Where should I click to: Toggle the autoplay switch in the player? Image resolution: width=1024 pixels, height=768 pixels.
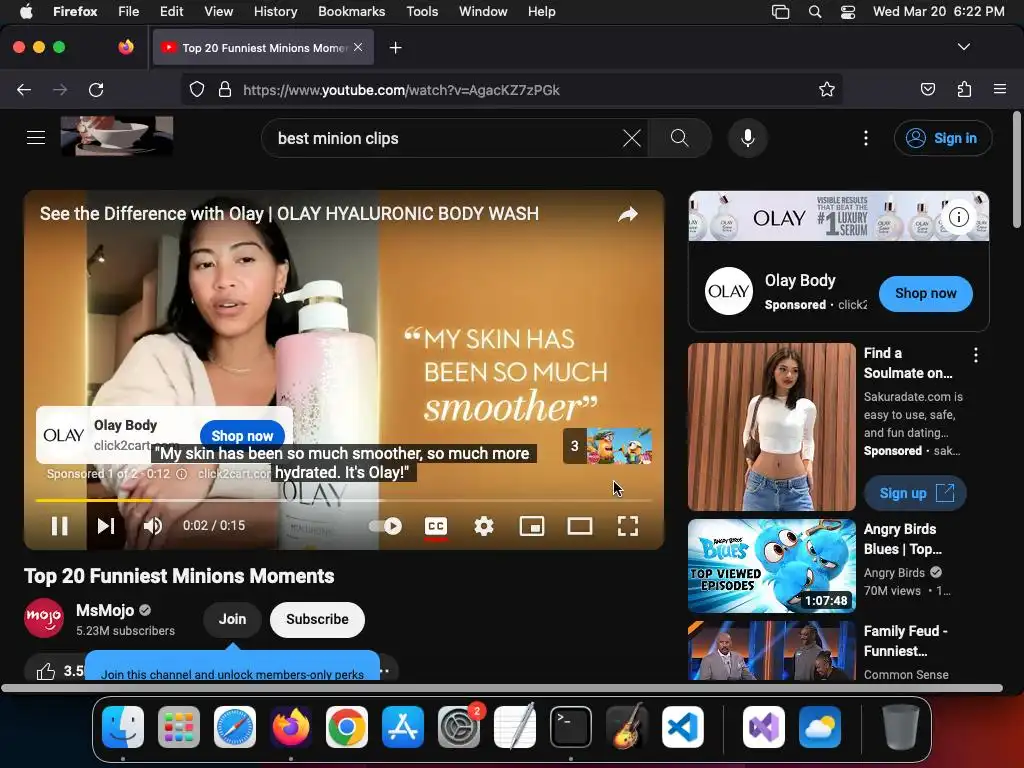coord(386,526)
